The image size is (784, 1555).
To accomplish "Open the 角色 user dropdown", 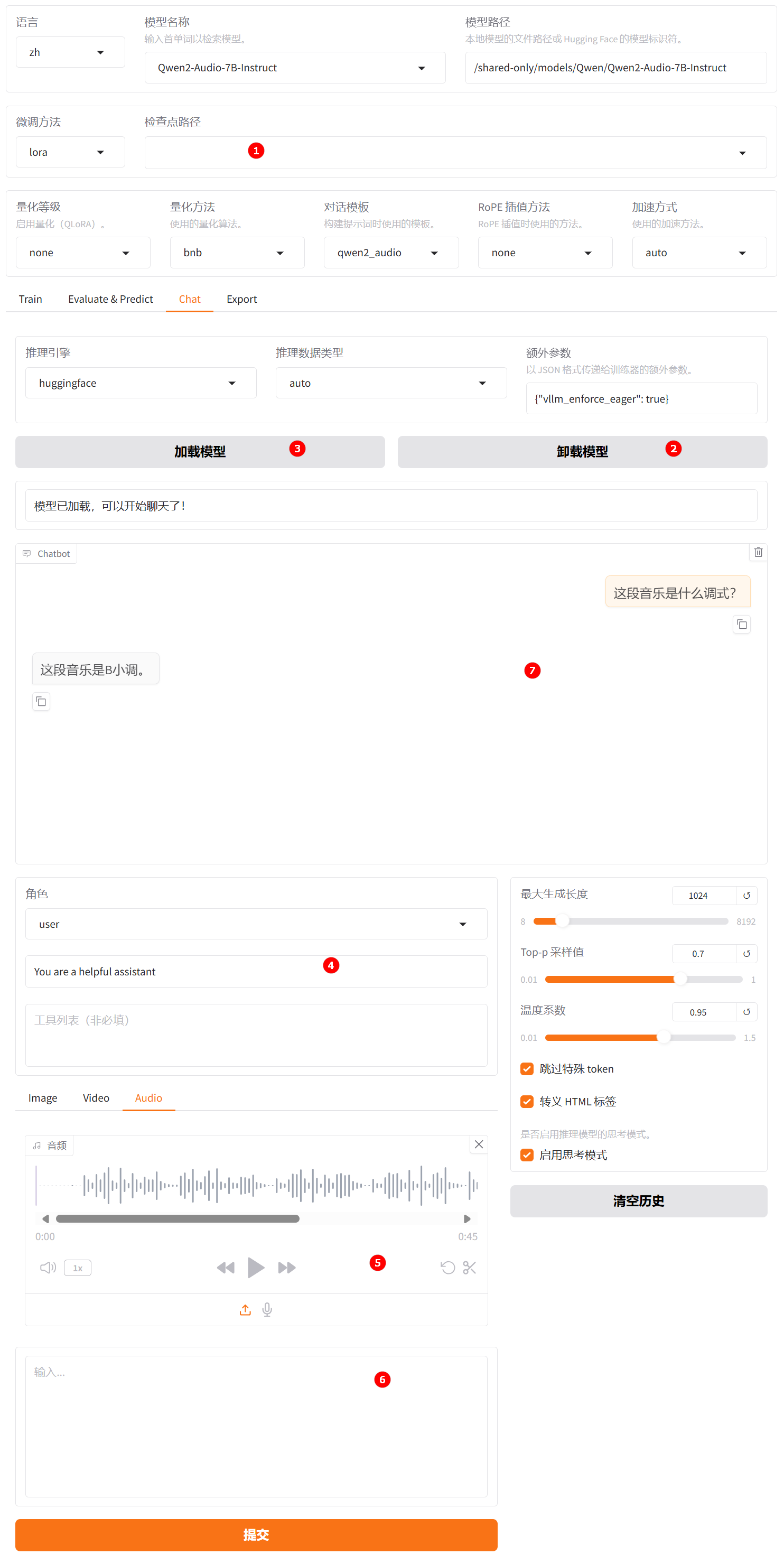I will tap(256, 924).
